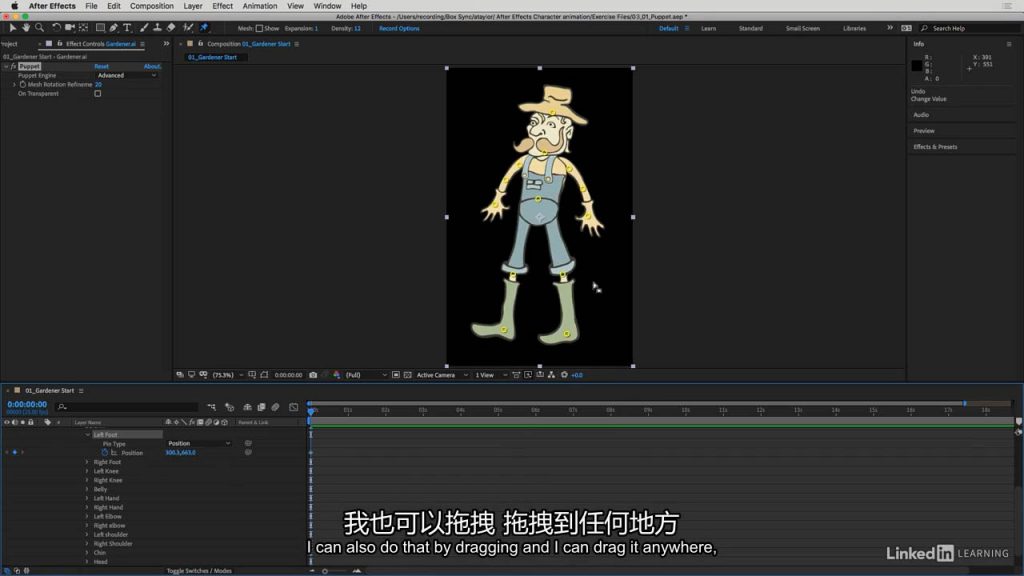Toggle Hide Shy Layers in timeline

248,407
